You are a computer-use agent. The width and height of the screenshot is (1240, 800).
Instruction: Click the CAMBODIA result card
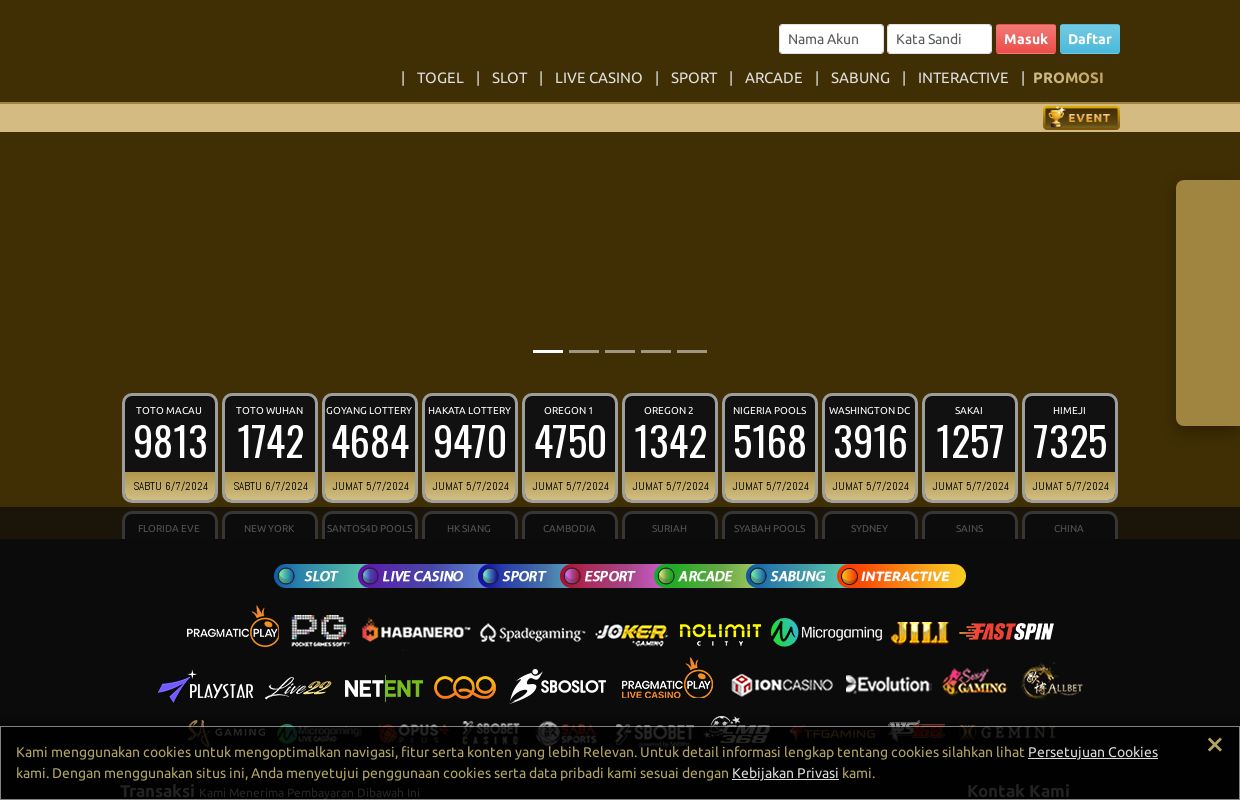point(570,526)
